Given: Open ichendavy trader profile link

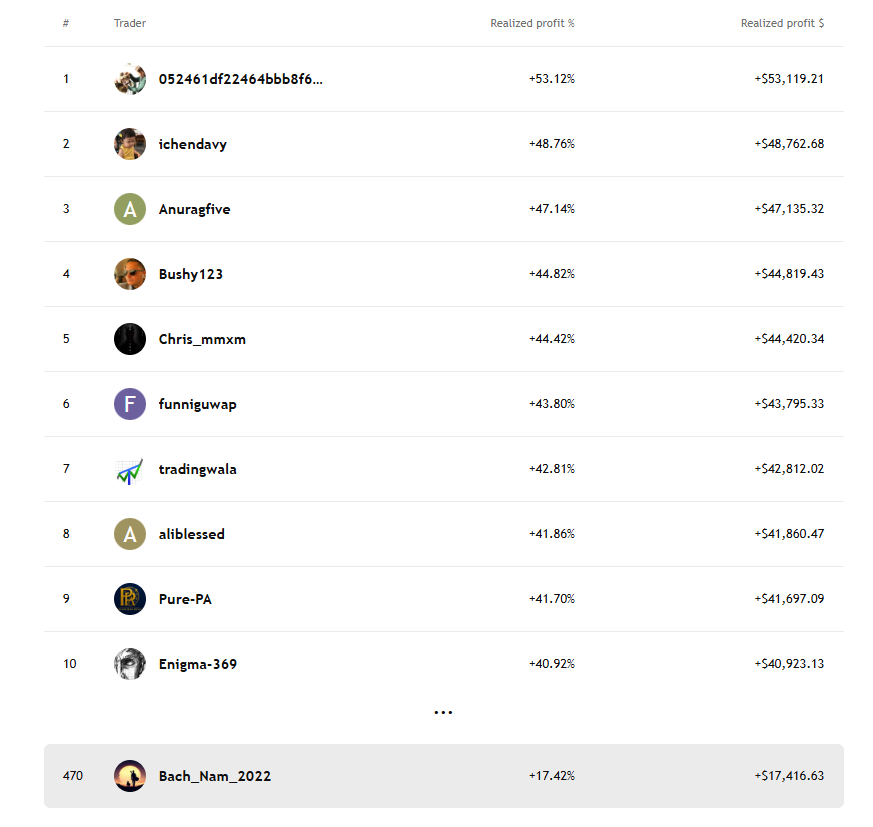Looking at the screenshot, I should click(193, 144).
